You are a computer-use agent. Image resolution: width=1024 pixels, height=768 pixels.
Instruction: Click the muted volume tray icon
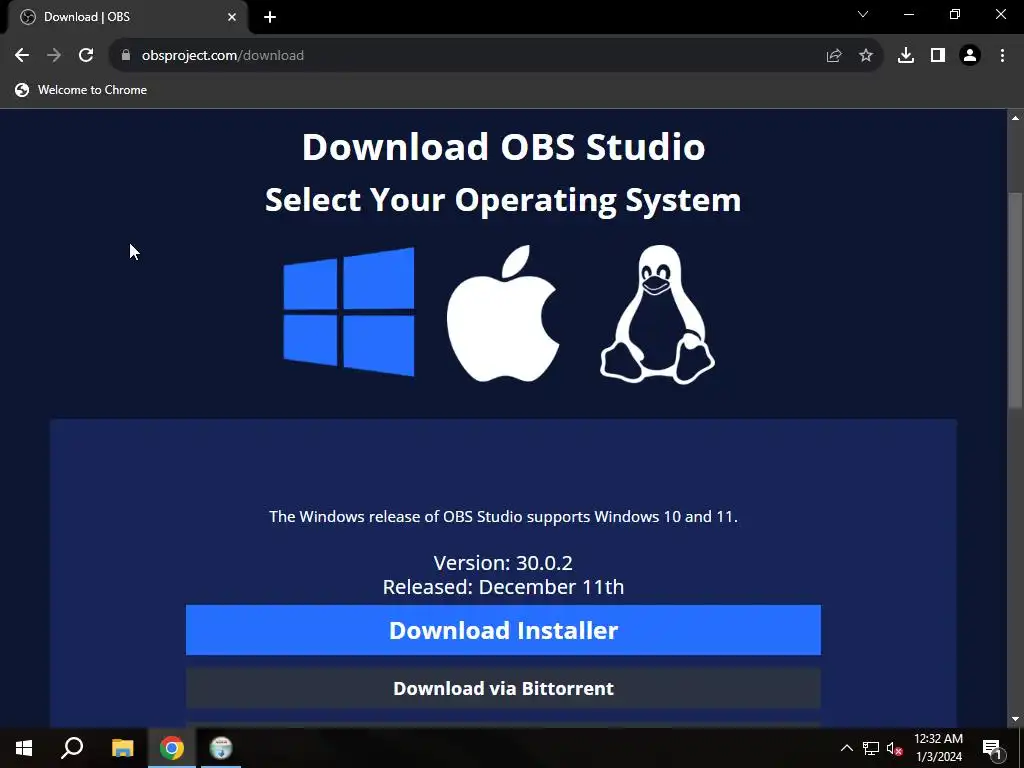895,748
